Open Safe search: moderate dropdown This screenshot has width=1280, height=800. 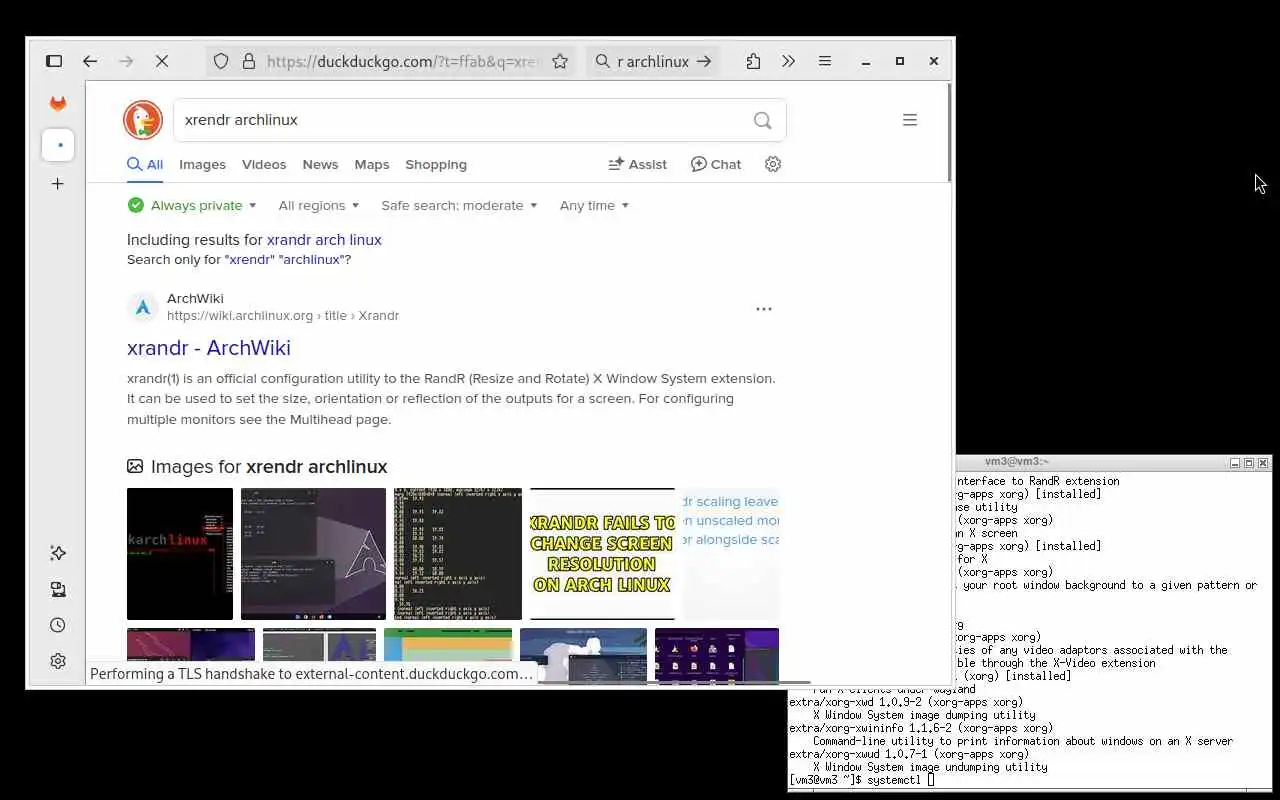click(459, 205)
